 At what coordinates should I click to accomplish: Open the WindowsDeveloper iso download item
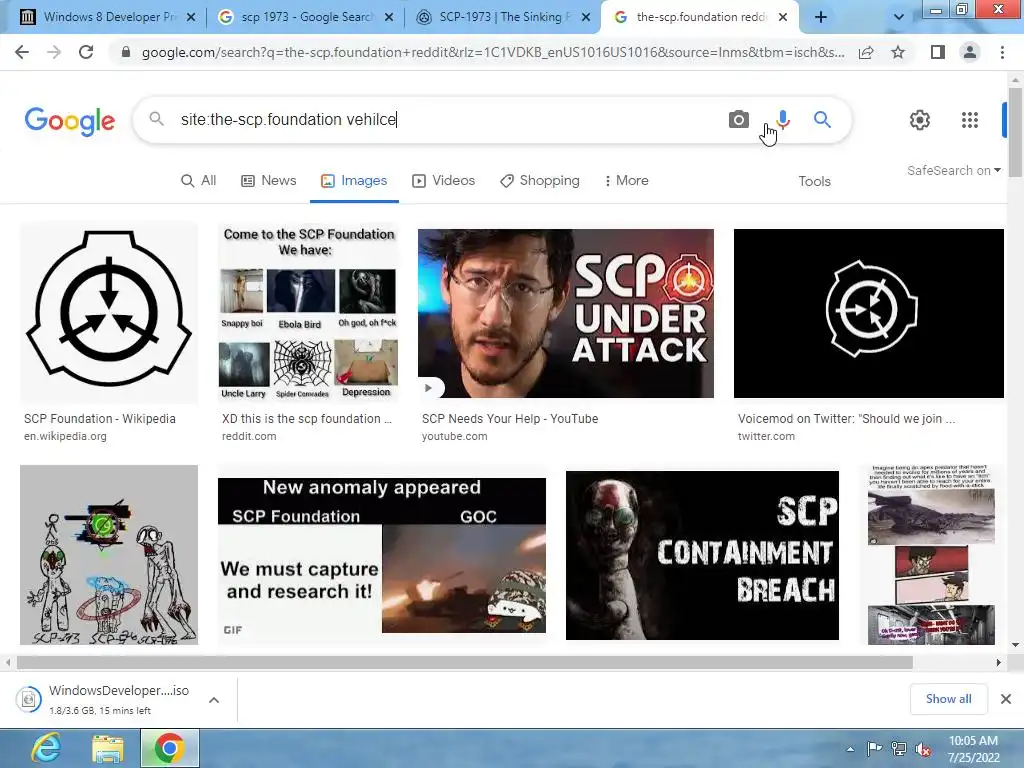coord(104,699)
